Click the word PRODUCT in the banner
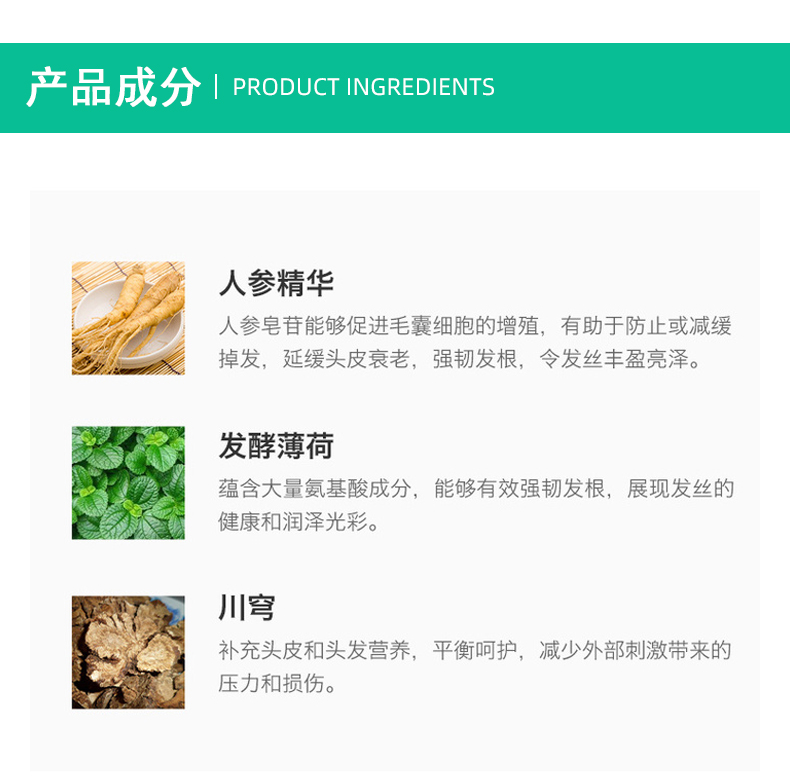 (285, 87)
